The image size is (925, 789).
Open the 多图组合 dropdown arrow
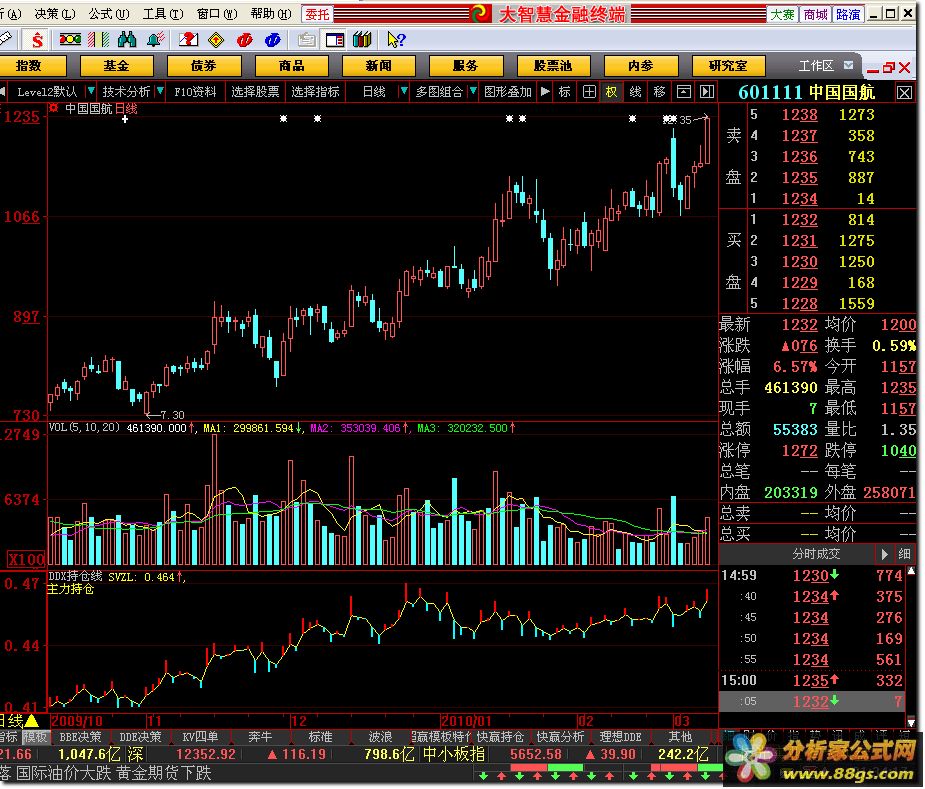[x=473, y=91]
